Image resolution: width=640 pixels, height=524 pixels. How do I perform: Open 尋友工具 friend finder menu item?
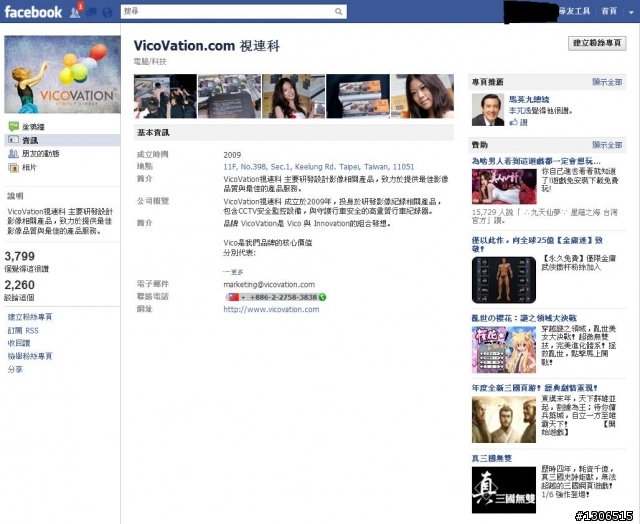pyautogui.click(x=574, y=11)
